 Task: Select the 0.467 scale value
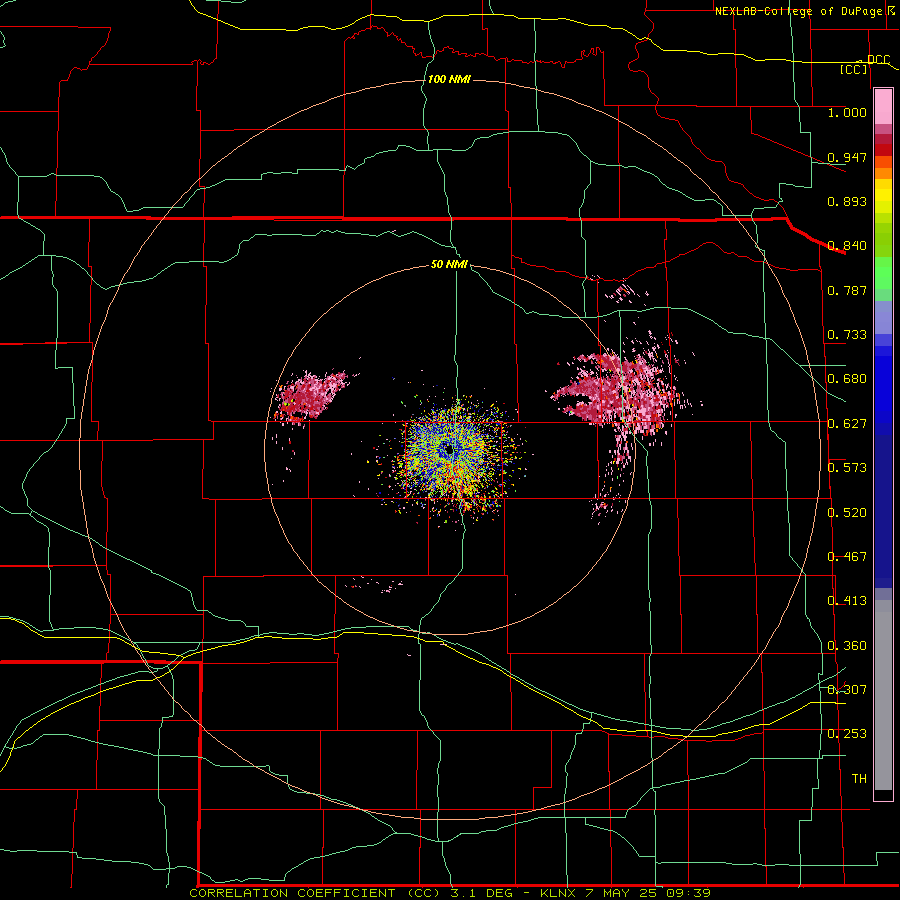[847, 557]
